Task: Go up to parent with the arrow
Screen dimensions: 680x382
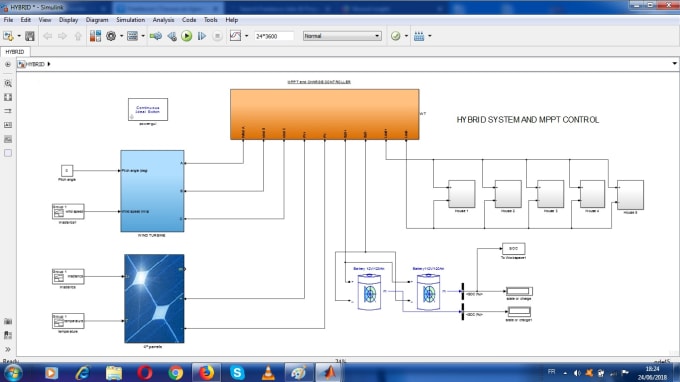Action: [x=78, y=36]
